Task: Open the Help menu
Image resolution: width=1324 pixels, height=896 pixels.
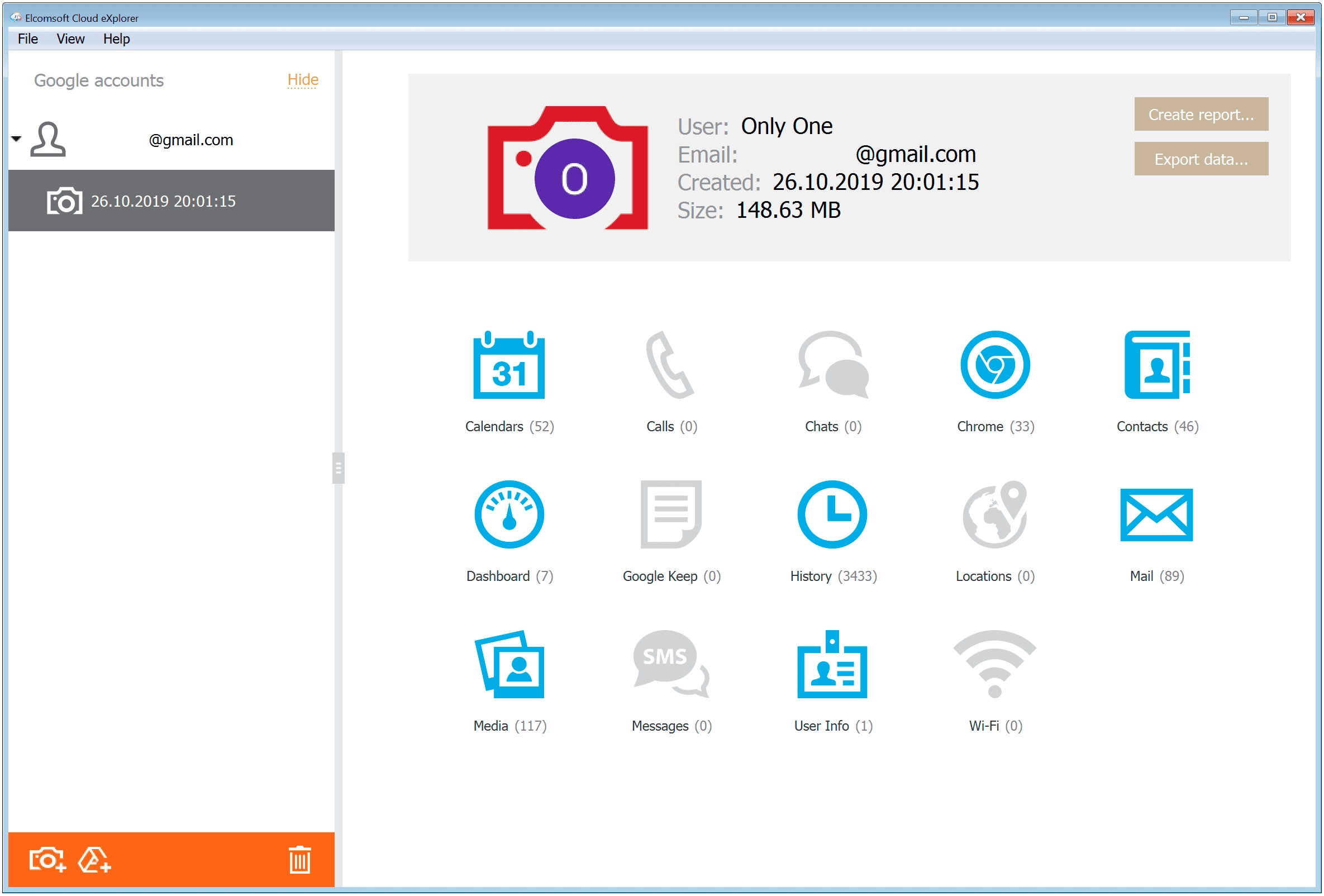Action: 116,39
